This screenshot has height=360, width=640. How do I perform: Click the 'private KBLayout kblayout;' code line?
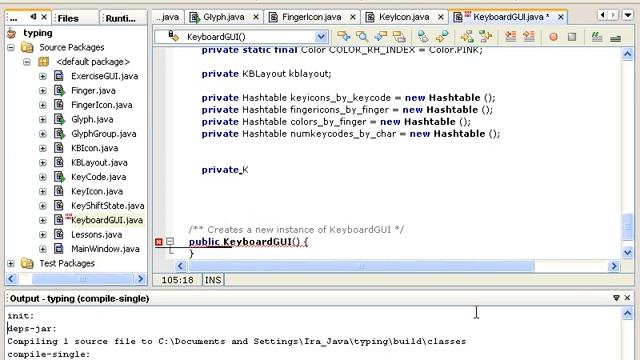point(267,74)
